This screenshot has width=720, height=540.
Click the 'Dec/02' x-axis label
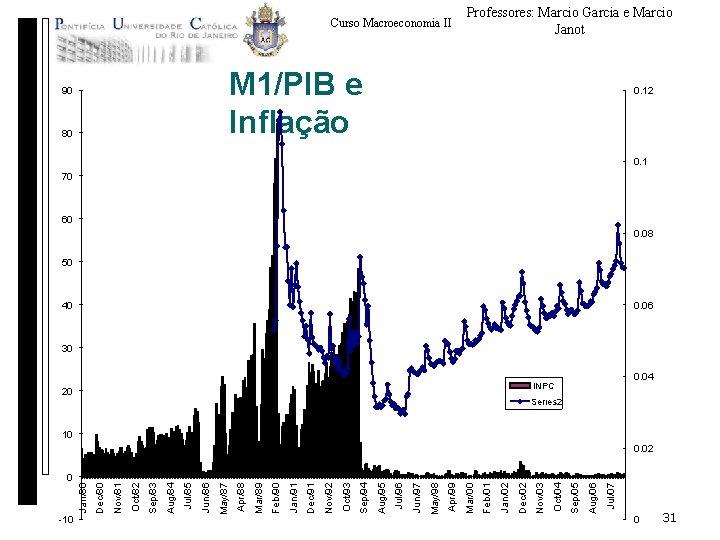tap(522, 497)
